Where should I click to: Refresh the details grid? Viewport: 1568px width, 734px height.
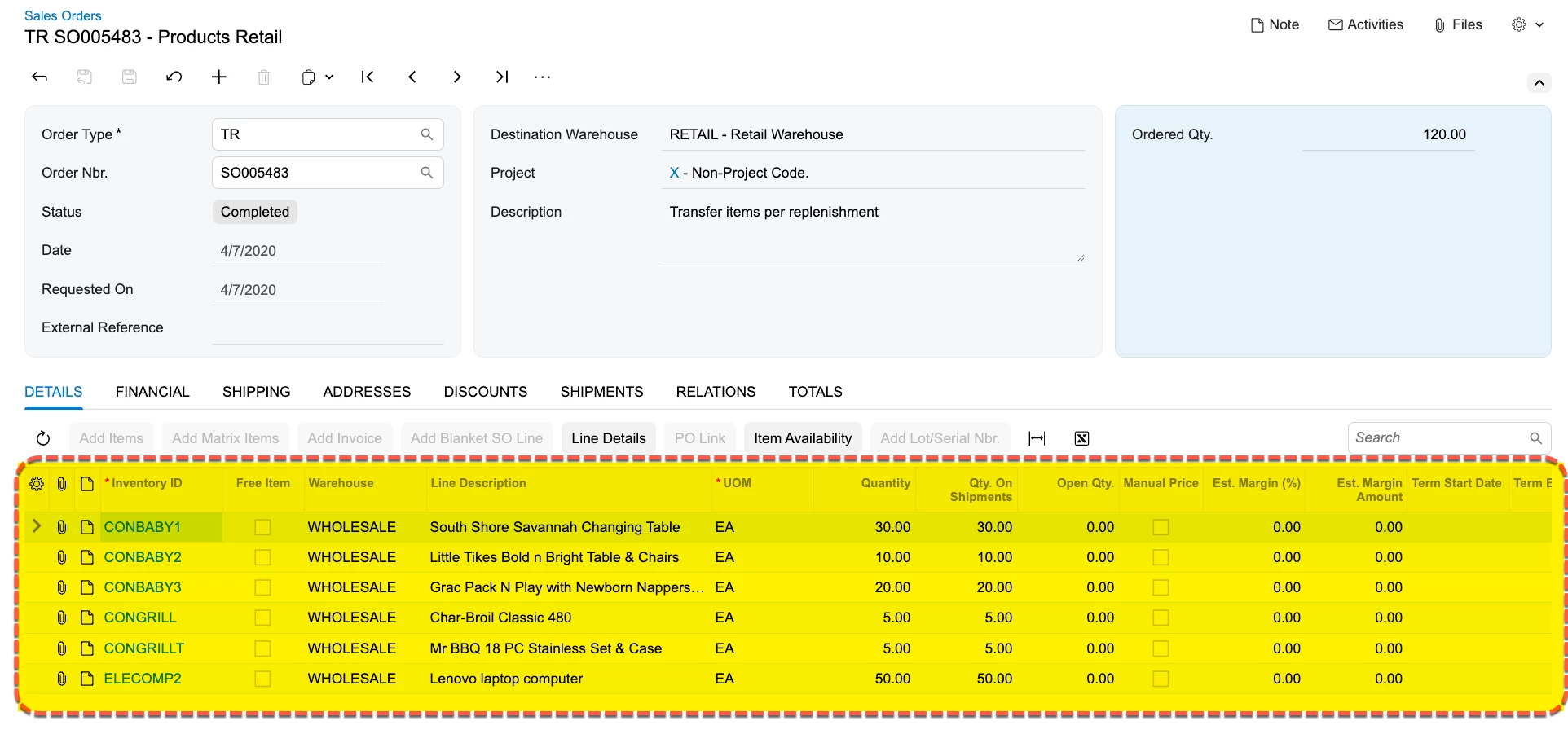43,438
